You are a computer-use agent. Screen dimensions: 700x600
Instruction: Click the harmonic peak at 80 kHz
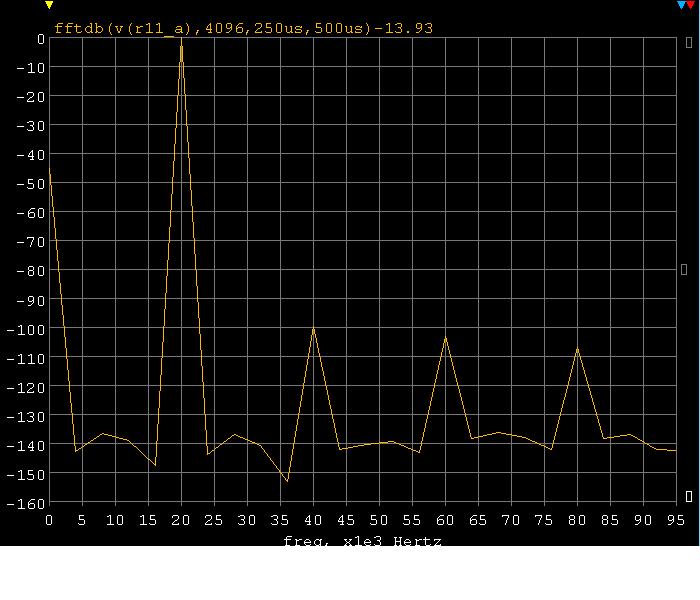pos(578,349)
